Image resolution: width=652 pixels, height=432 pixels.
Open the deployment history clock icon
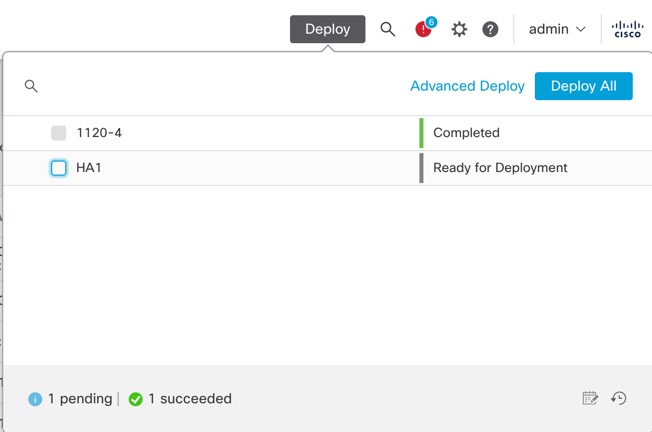(619, 398)
